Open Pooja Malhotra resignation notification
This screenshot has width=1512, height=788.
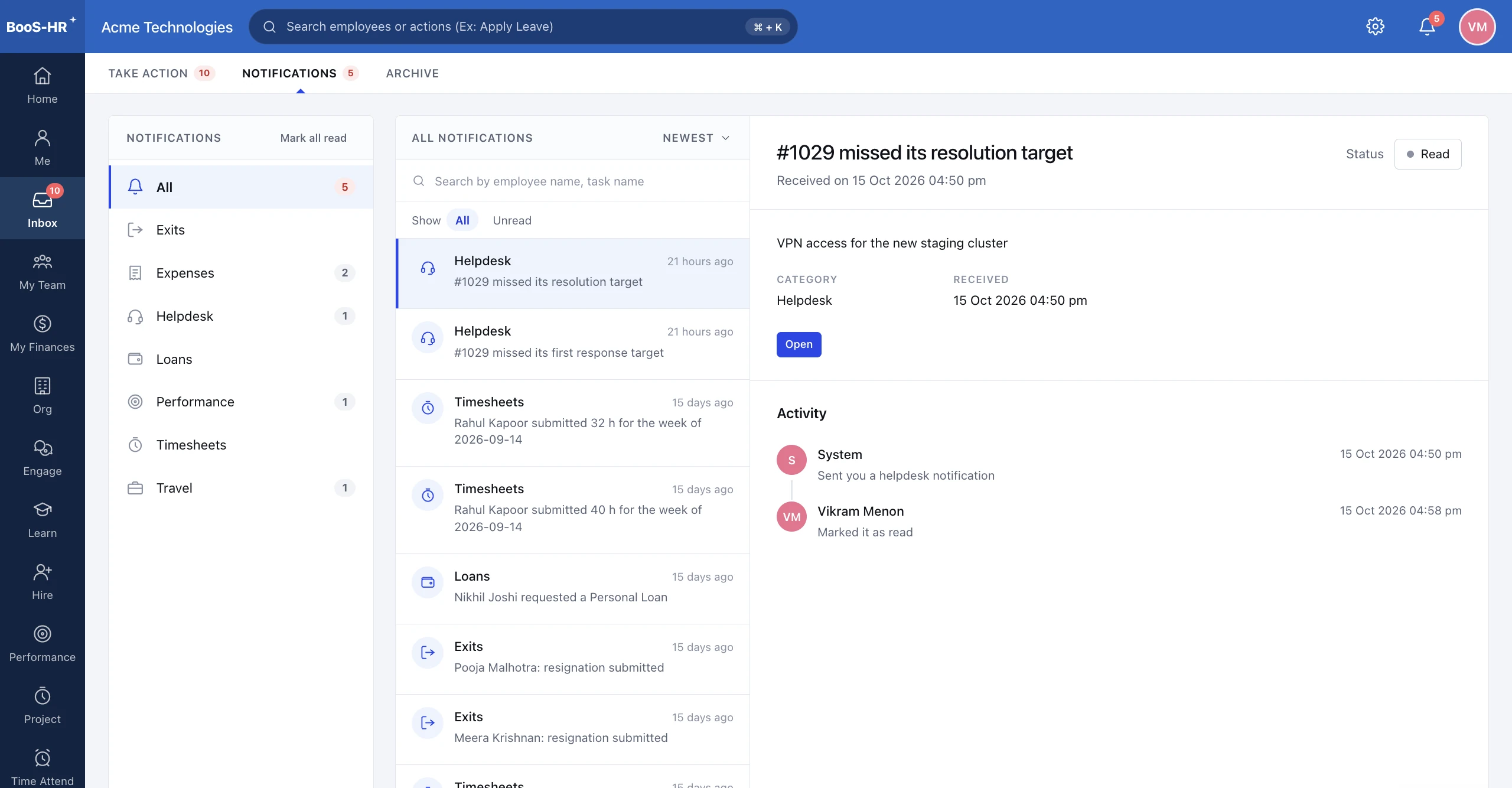573,659
